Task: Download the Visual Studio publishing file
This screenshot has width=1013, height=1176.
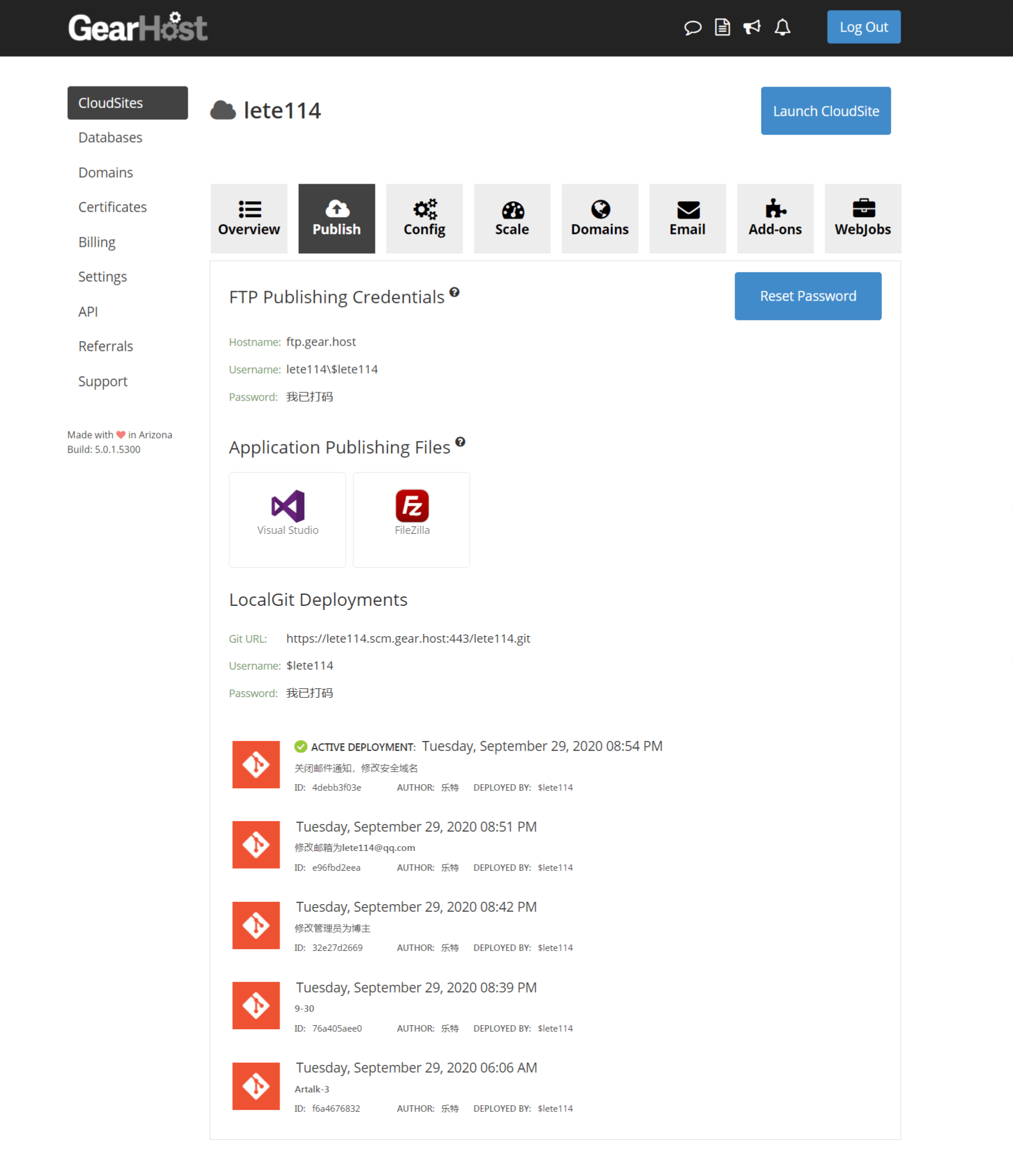Action: click(287, 519)
